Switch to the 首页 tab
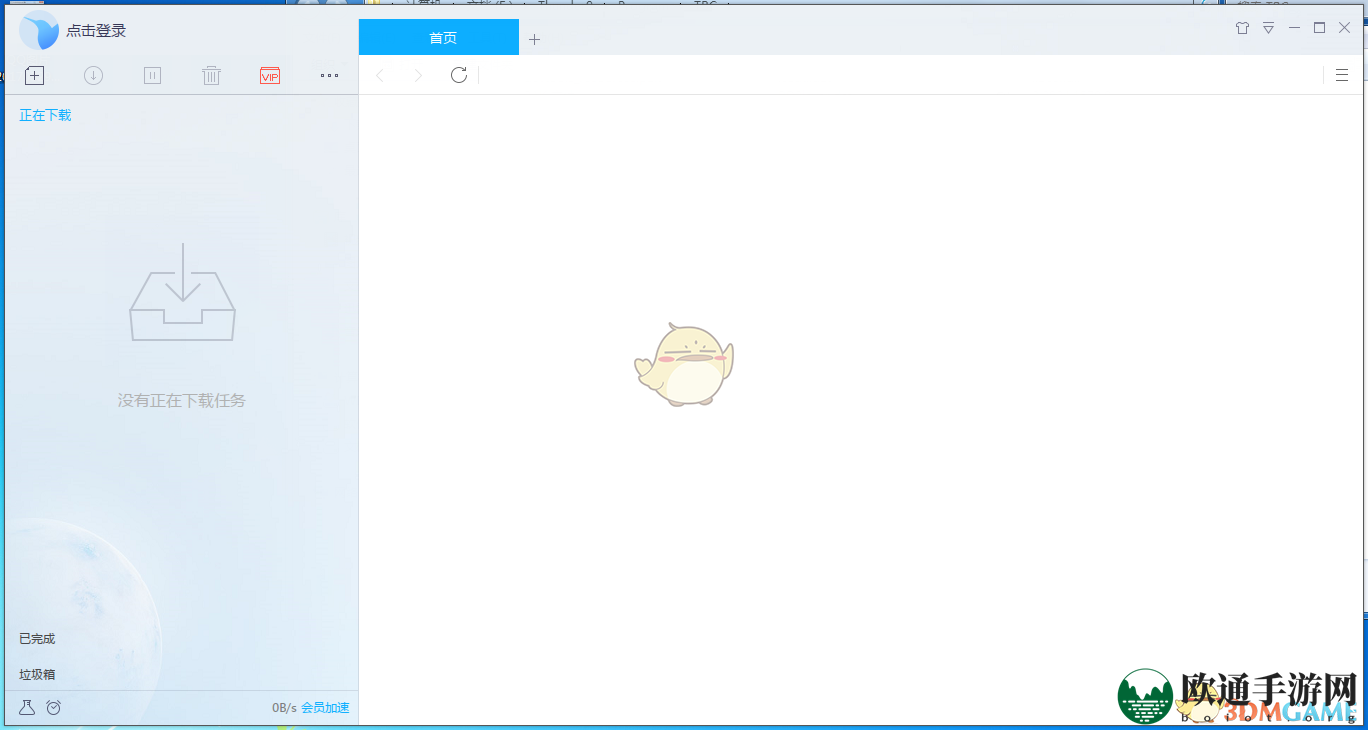Image resolution: width=1368 pixels, height=730 pixels. click(x=439, y=37)
